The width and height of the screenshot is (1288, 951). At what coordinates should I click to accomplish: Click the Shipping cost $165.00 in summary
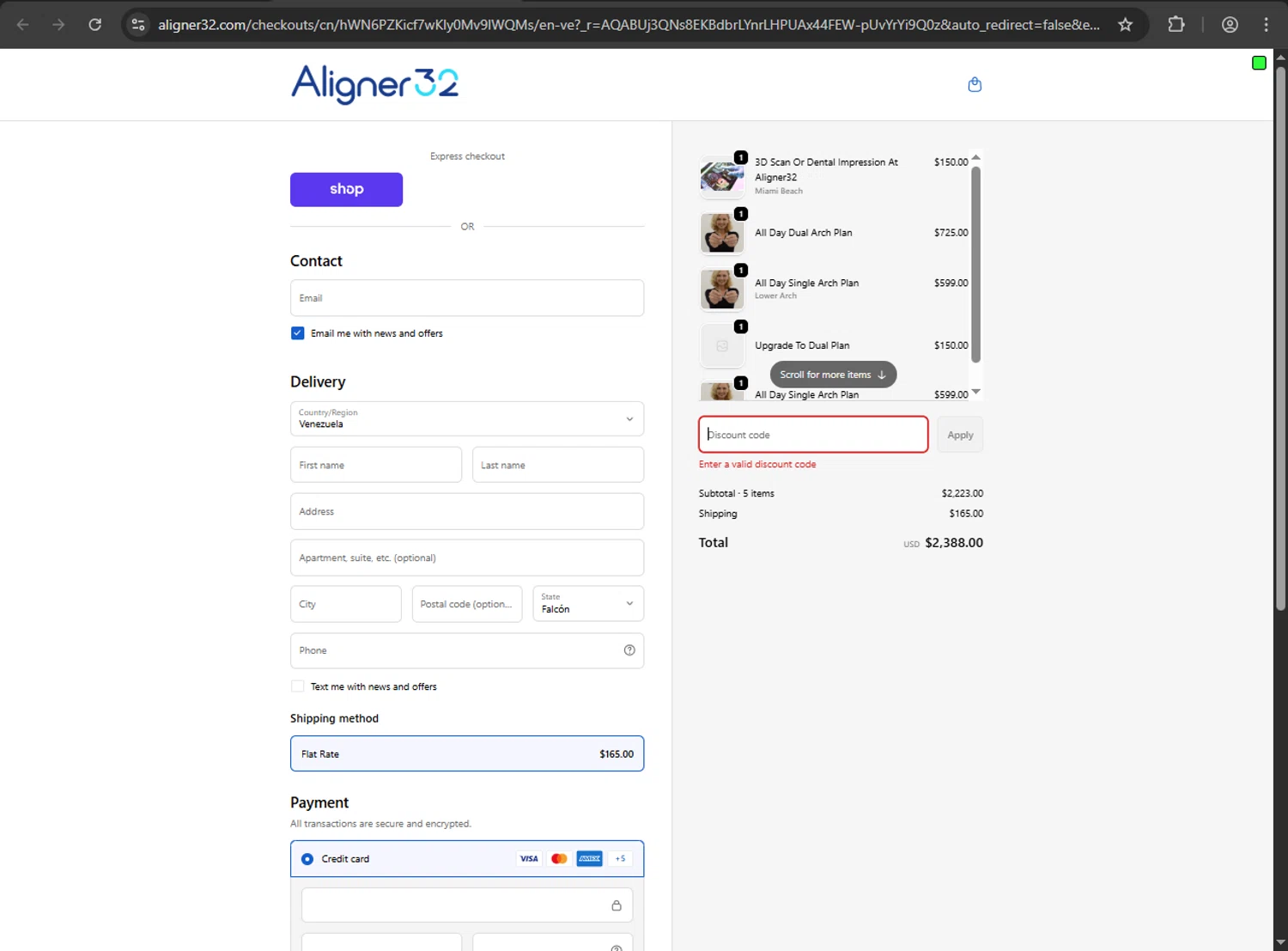[x=966, y=514]
